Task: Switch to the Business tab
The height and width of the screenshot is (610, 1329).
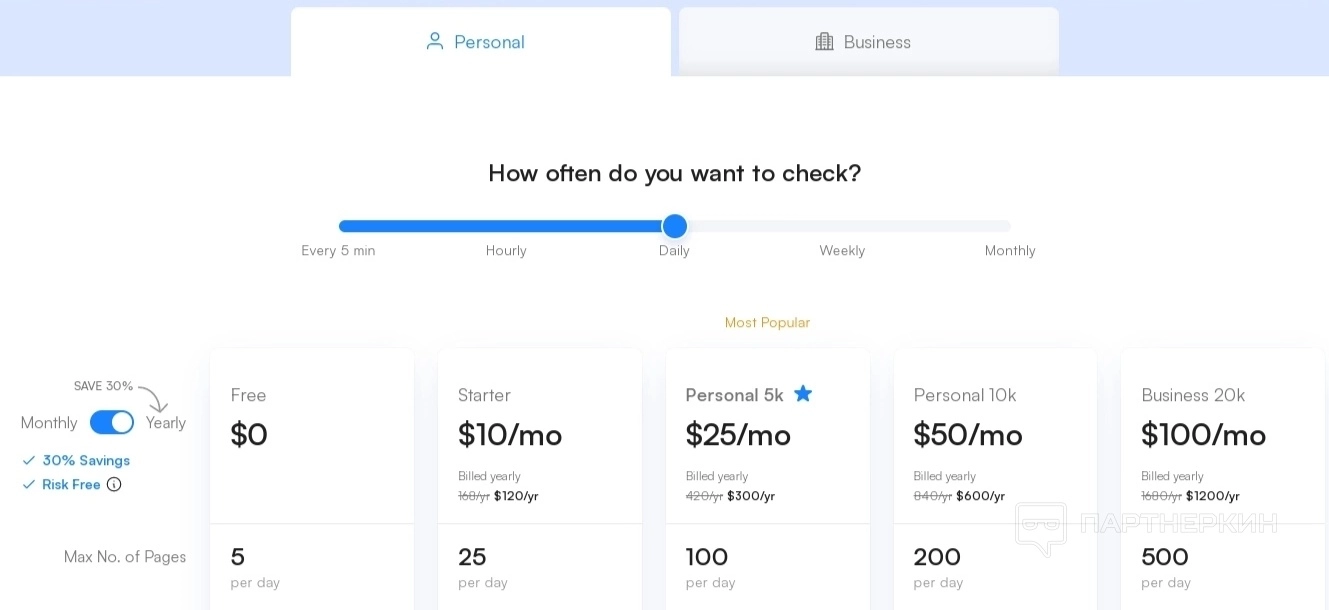Action: coord(868,42)
